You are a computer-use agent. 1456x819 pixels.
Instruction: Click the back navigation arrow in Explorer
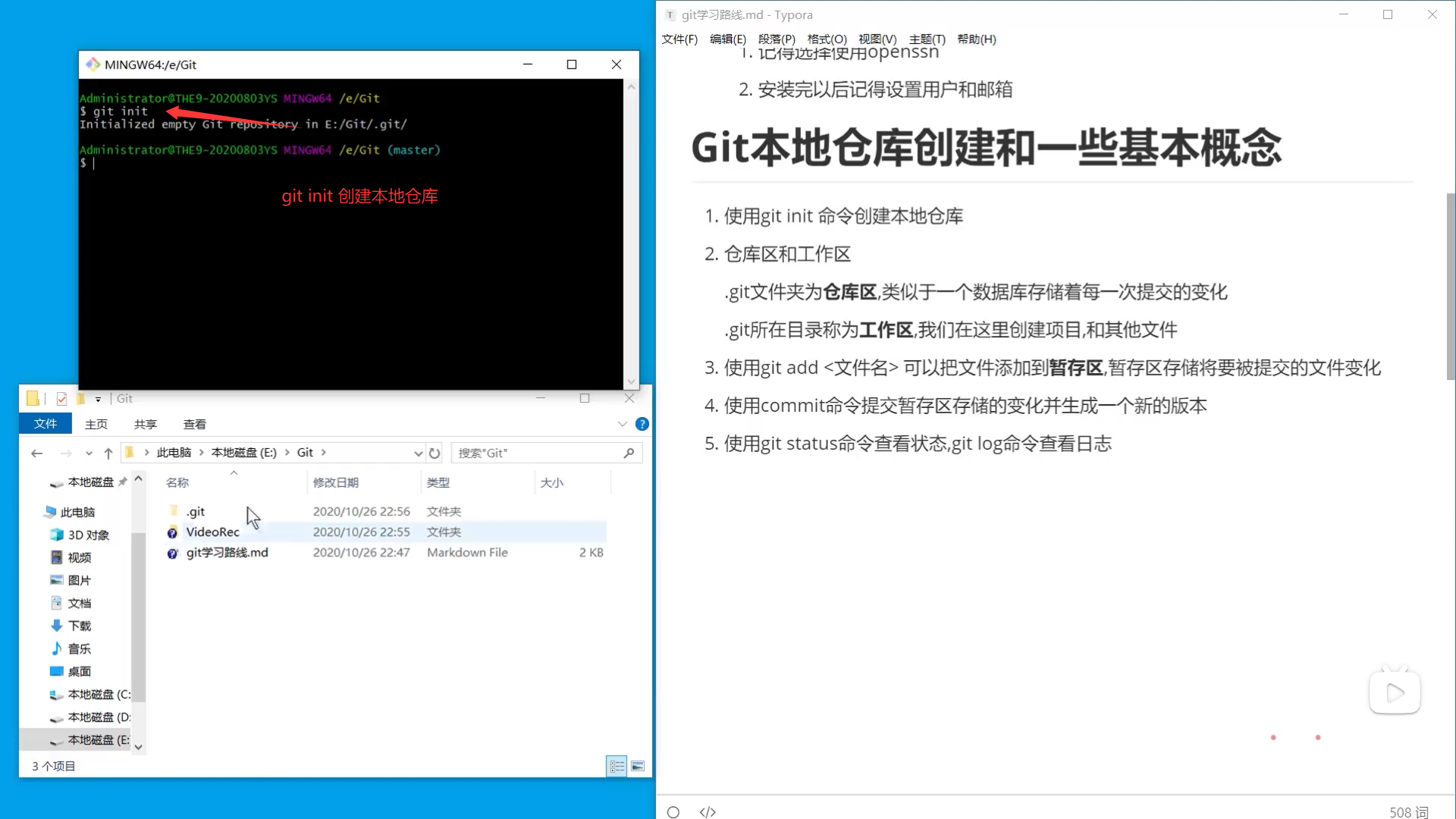point(36,453)
